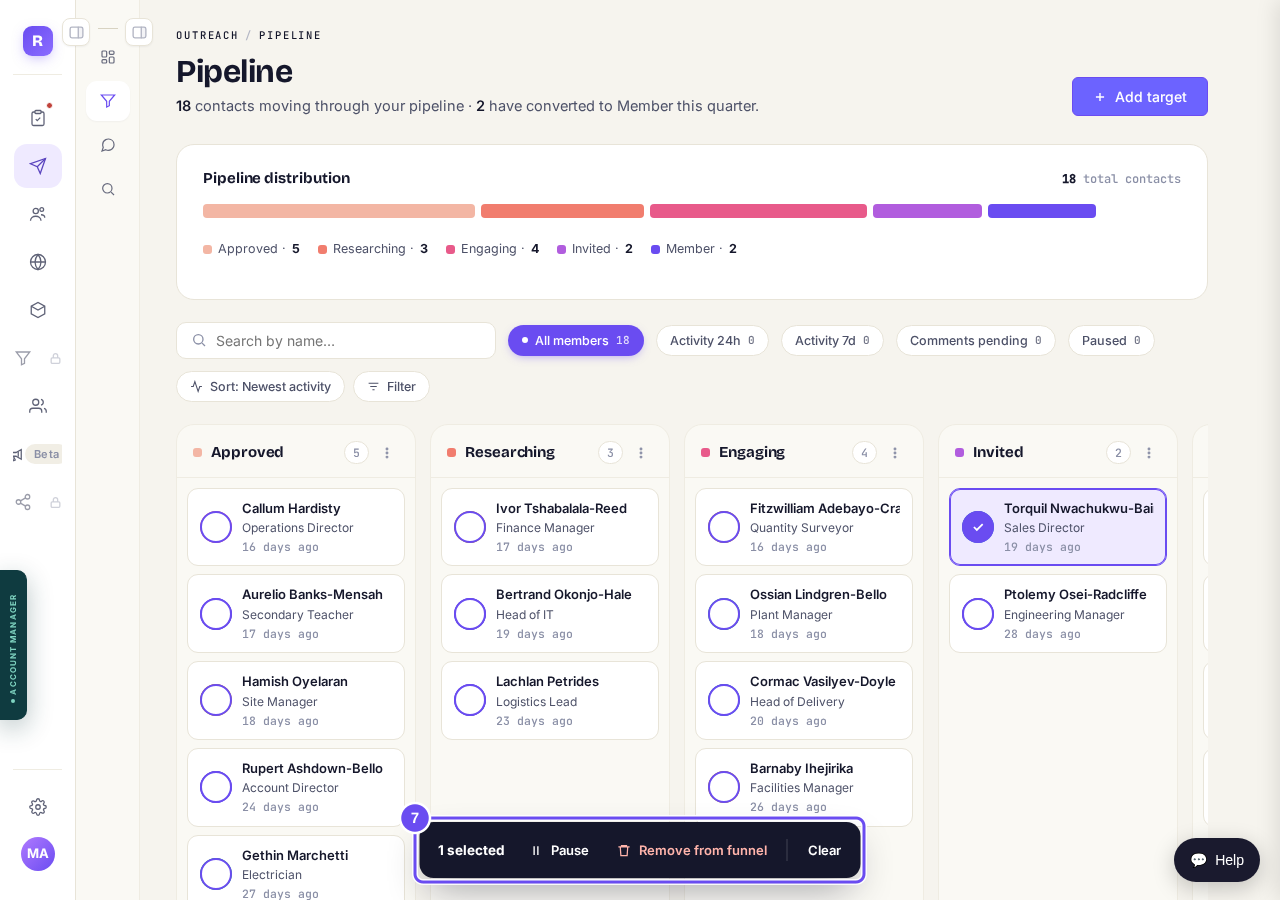Open Engaging column options menu
1280x900 pixels.
(895, 453)
